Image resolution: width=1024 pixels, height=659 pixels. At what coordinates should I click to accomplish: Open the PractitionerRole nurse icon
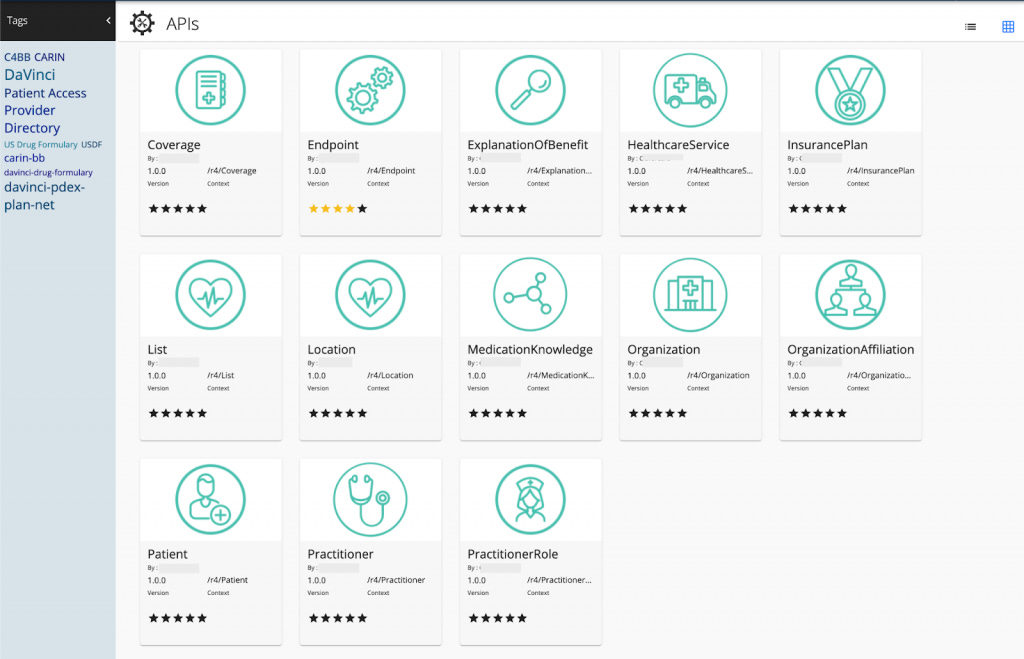530,500
